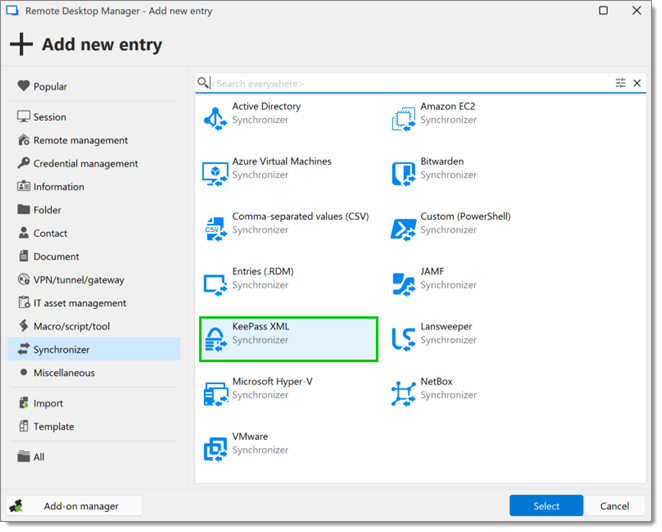The height and width of the screenshot is (532, 662).
Task: Choose the CSV synchronizer icon
Action: [x=215, y=229]
